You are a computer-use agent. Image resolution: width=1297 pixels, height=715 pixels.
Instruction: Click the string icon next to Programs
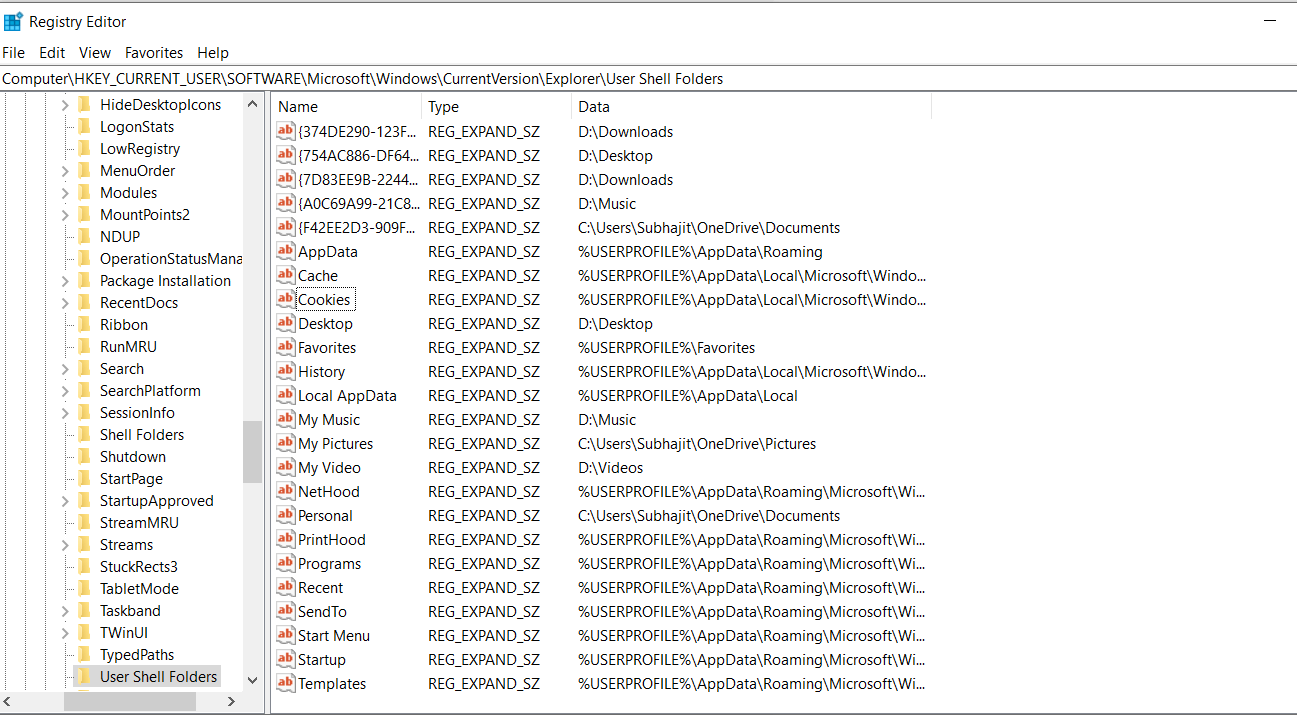click(x=286, y=564)
